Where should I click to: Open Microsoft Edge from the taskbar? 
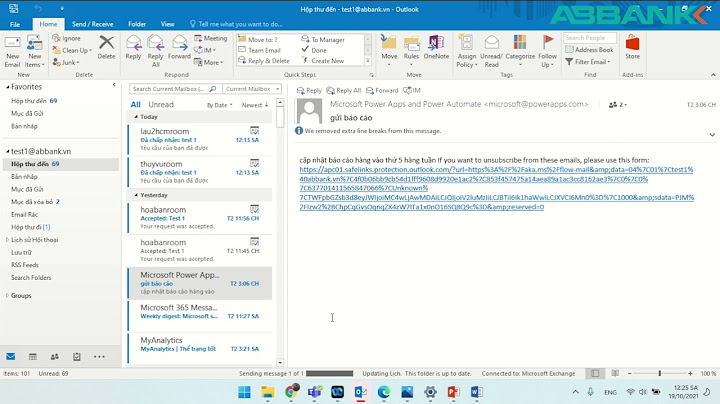pyautogui.click(x=384, y=392)
